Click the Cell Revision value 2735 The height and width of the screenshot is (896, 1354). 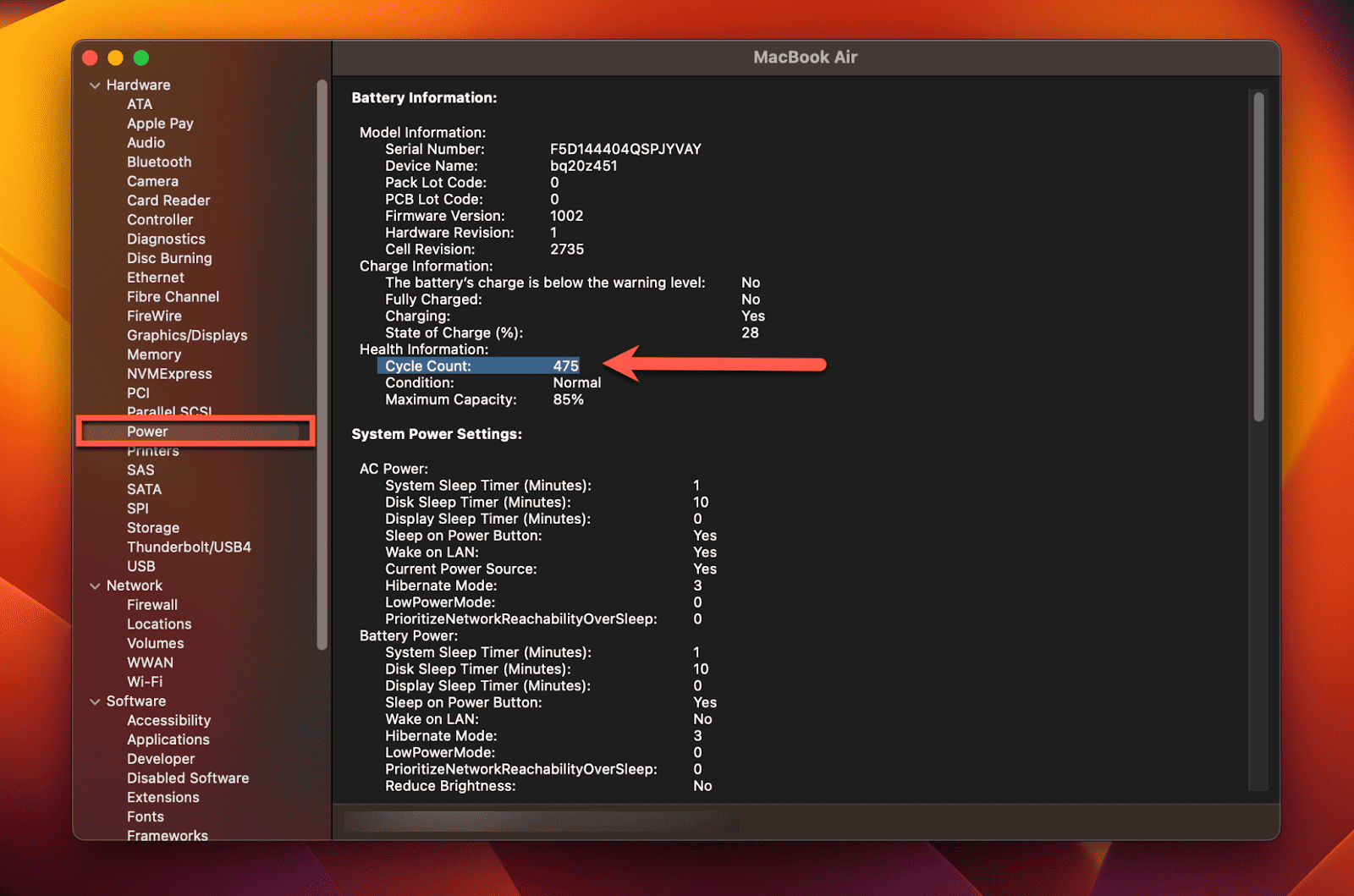pos(567,250)
